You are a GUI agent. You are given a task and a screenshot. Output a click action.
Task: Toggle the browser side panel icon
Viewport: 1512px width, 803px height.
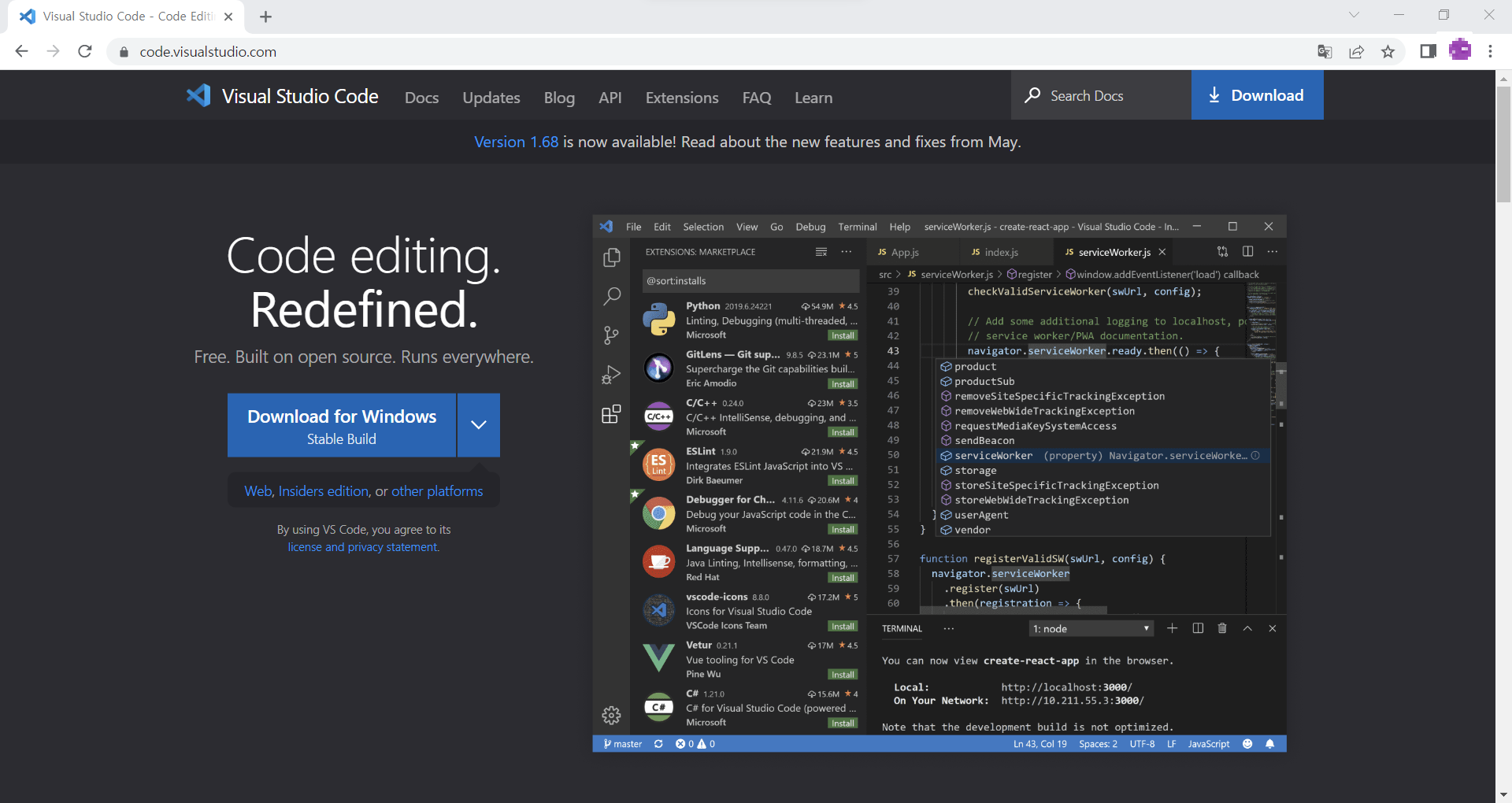1428,51
